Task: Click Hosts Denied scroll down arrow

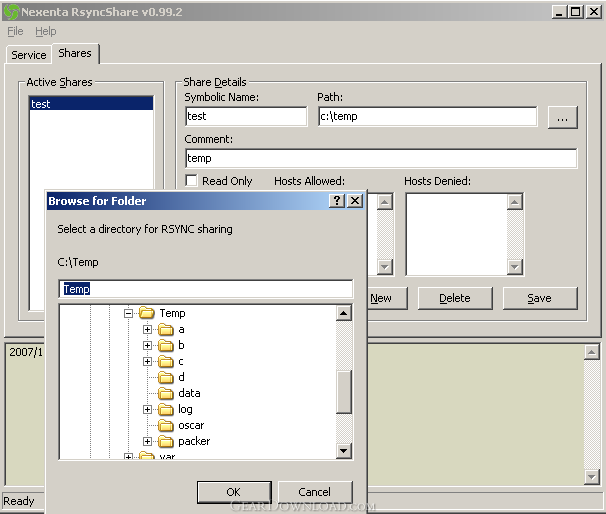Action: pos(514,267)
